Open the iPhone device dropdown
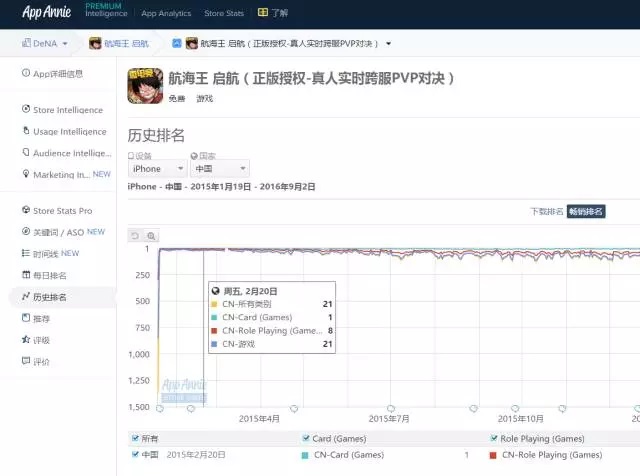640x476 pixels. [157, 169]
